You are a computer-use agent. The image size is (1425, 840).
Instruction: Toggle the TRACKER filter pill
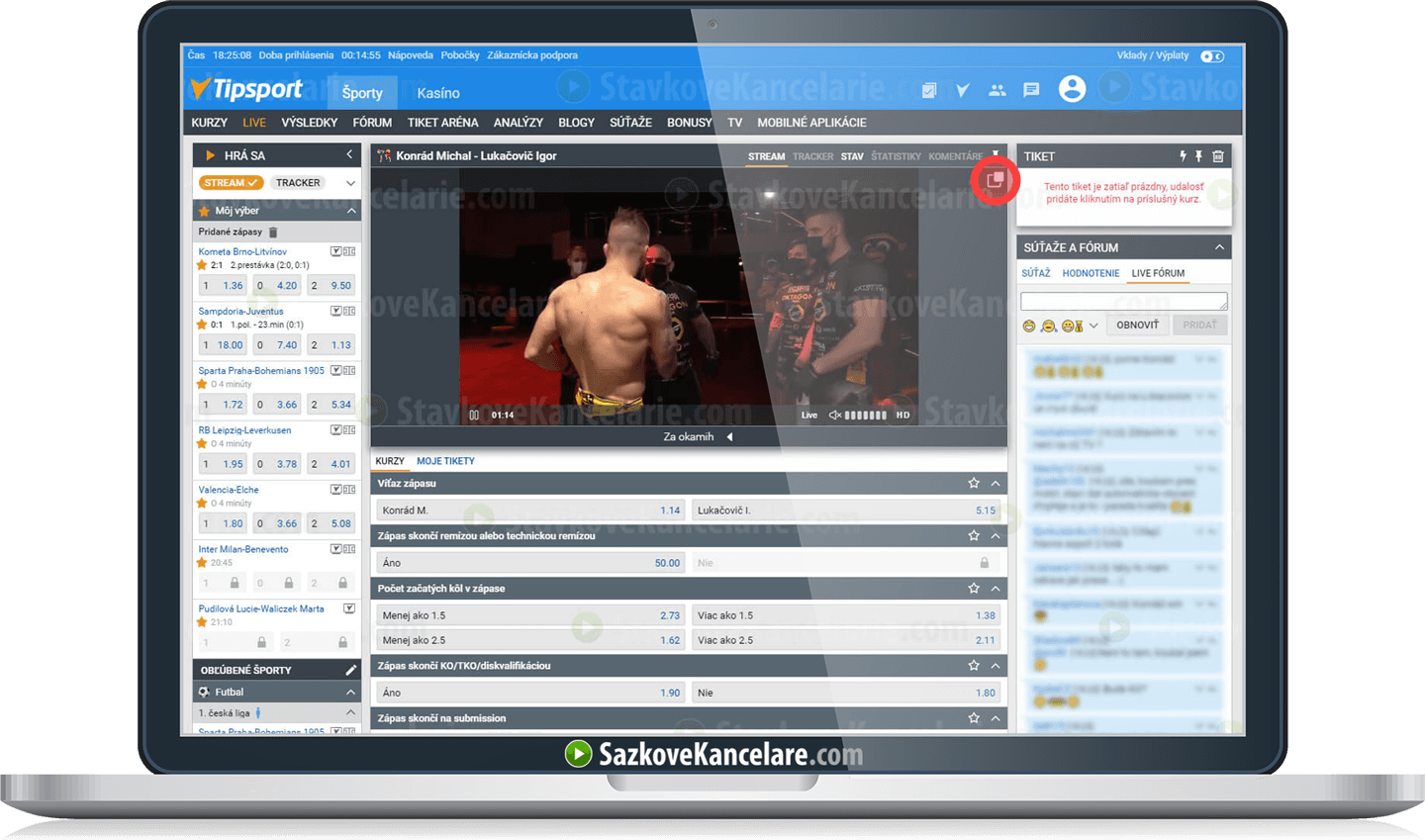pyautogui.click(x=298, y=183)
